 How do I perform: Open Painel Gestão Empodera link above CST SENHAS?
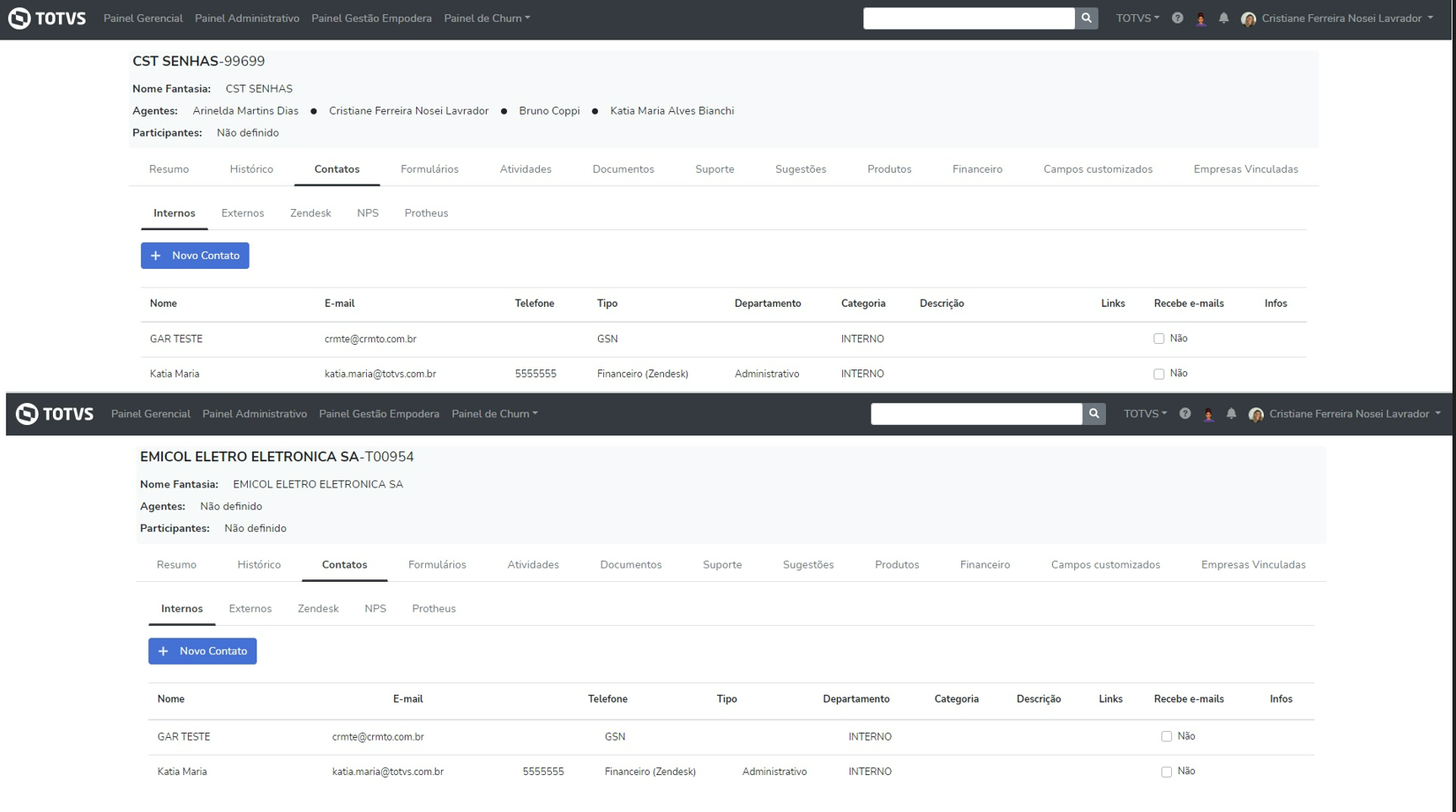pyautogui.click(x=371, y=19)
